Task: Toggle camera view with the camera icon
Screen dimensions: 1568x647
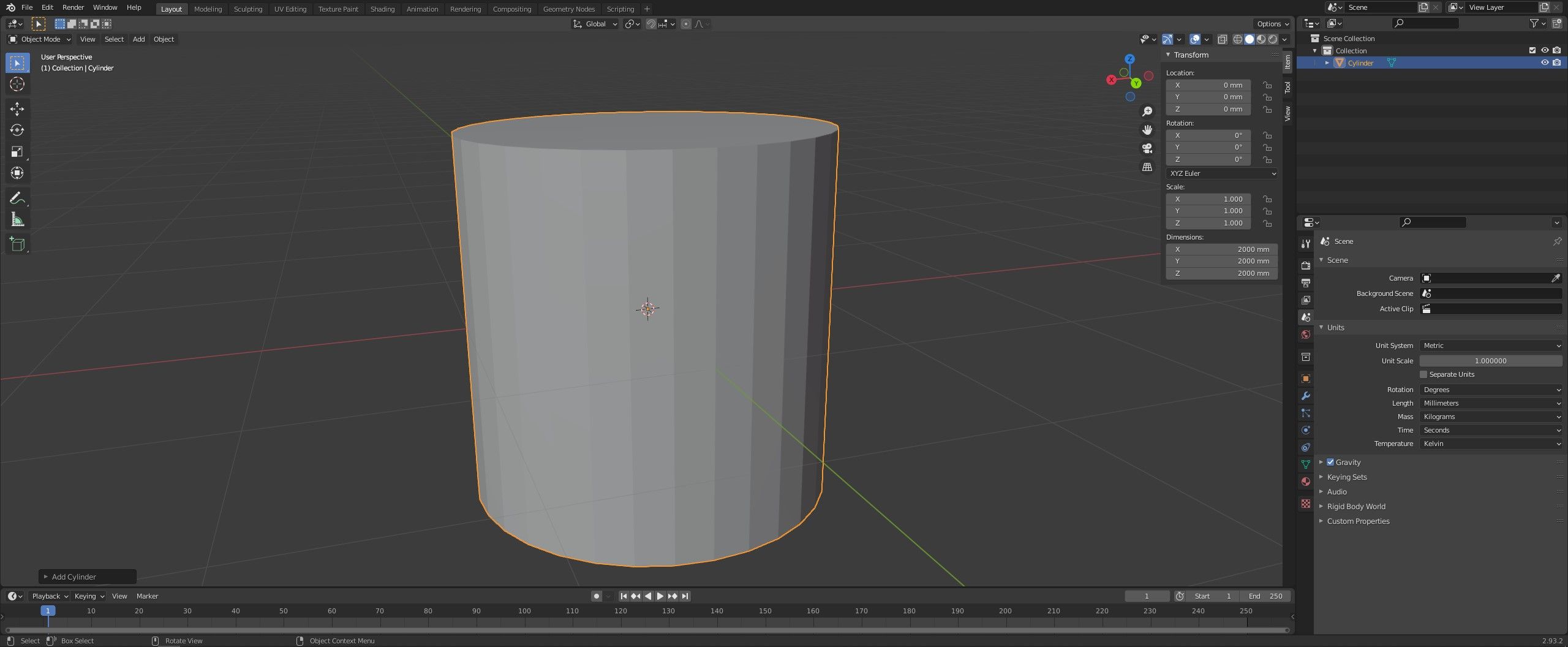Action: 1147,148
